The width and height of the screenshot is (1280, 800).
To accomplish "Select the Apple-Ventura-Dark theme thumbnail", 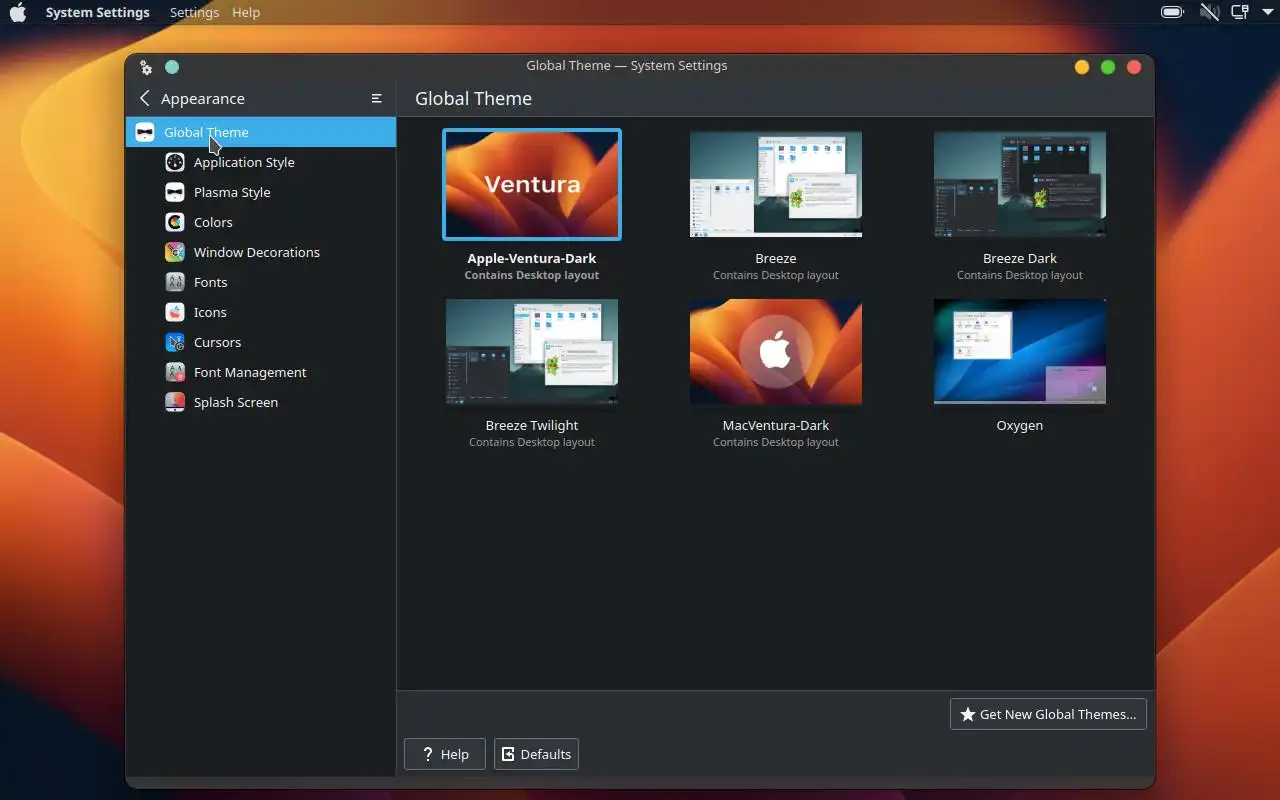I will point(532,184).
